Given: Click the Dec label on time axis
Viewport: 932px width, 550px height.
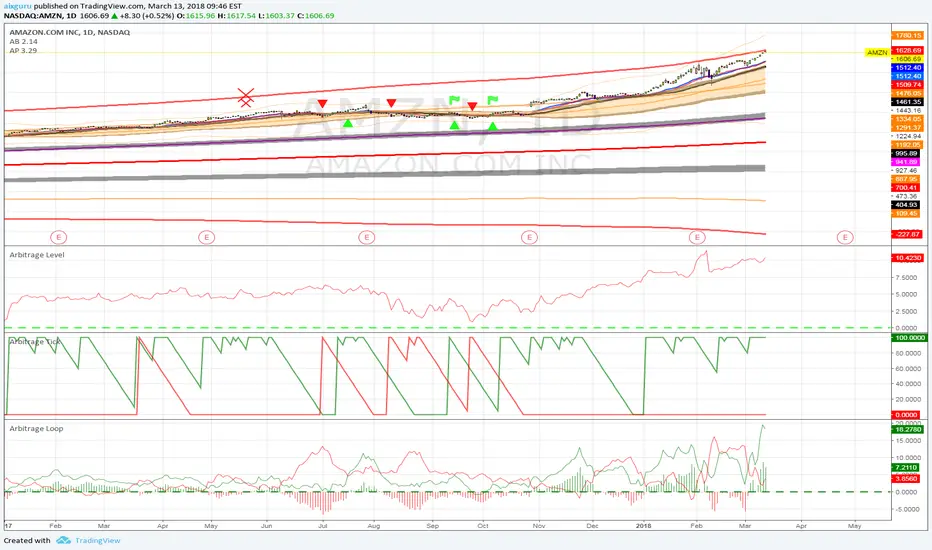Looking at the screenshot, I should pos(592,526).
